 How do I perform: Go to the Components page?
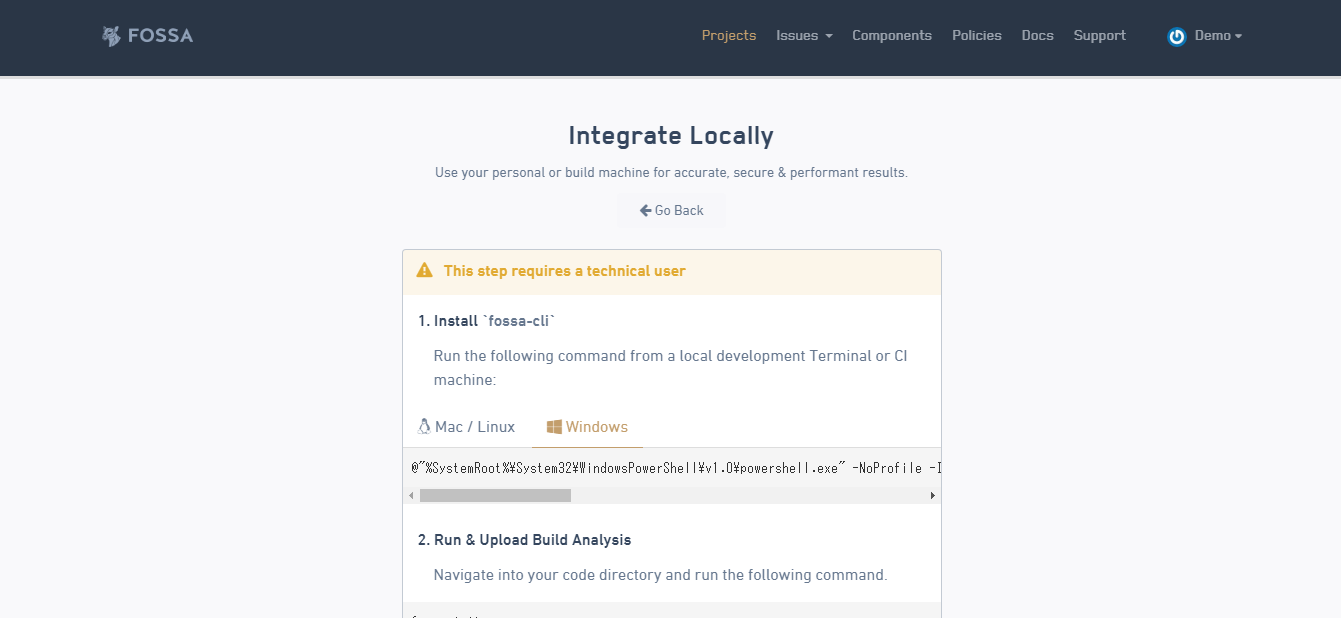pos(891,36)
